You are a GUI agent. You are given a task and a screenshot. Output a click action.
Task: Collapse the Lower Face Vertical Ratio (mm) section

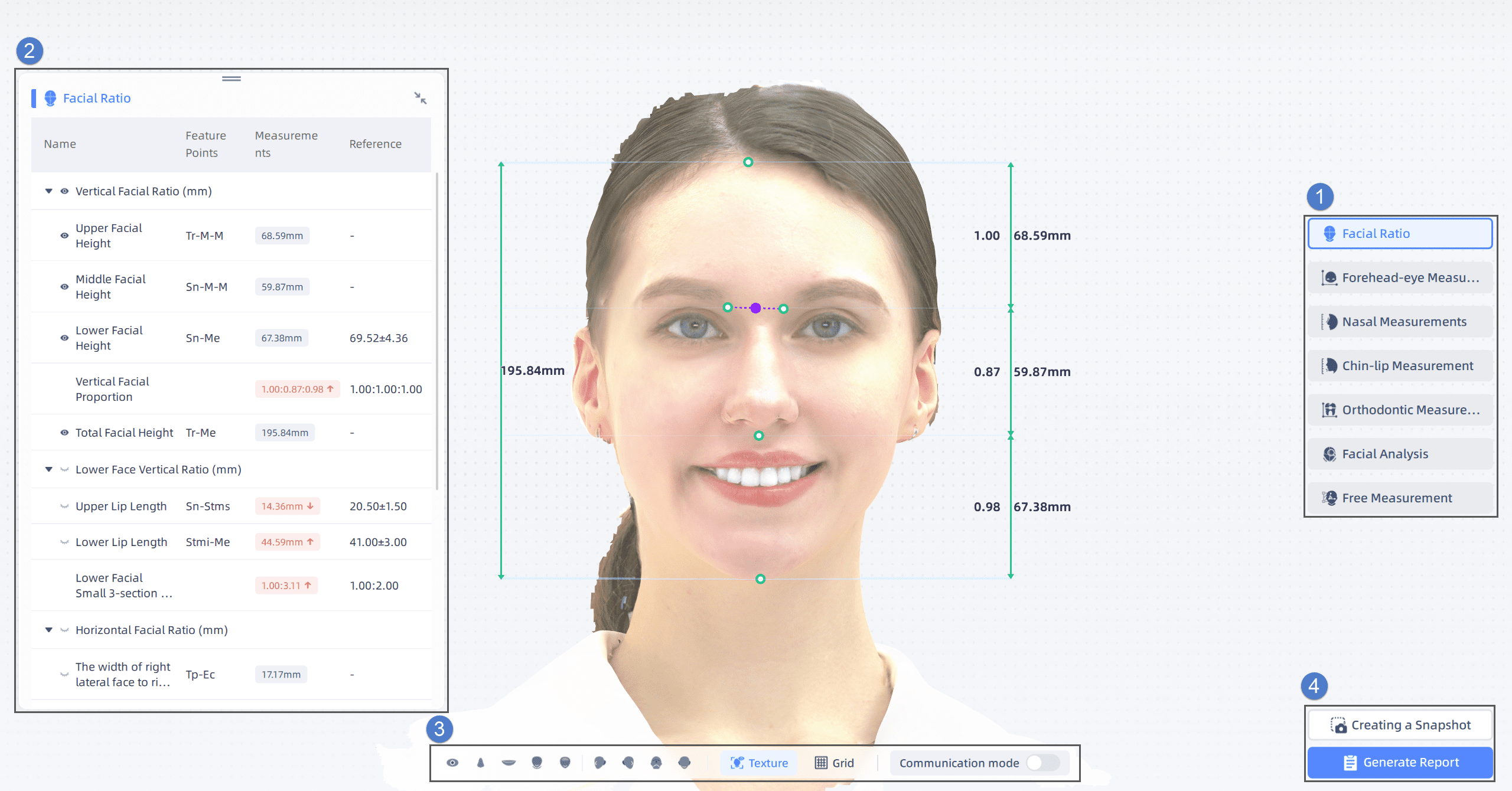(x=49, y=469)
